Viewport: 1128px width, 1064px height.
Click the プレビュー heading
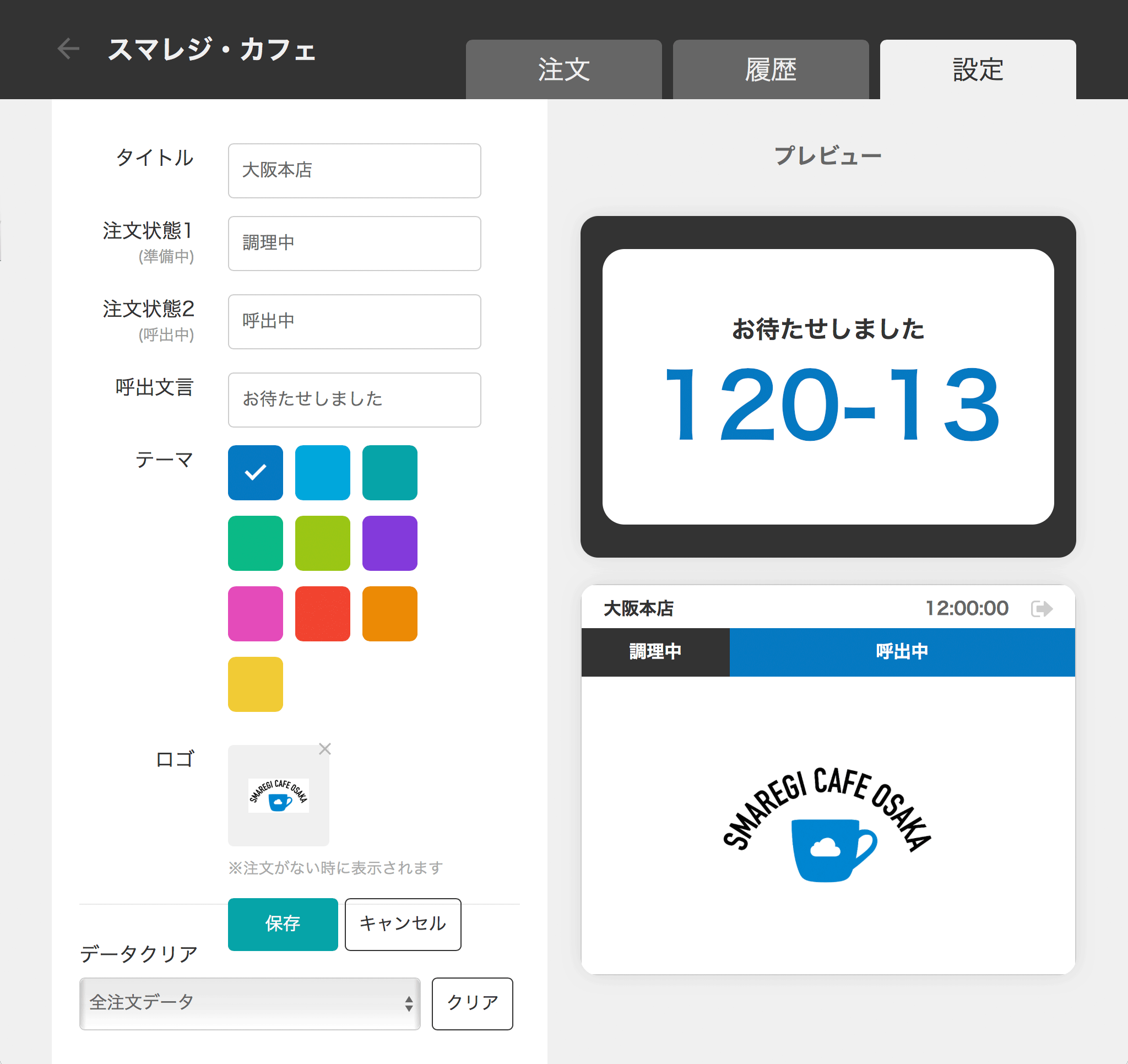tap(828, 155)
